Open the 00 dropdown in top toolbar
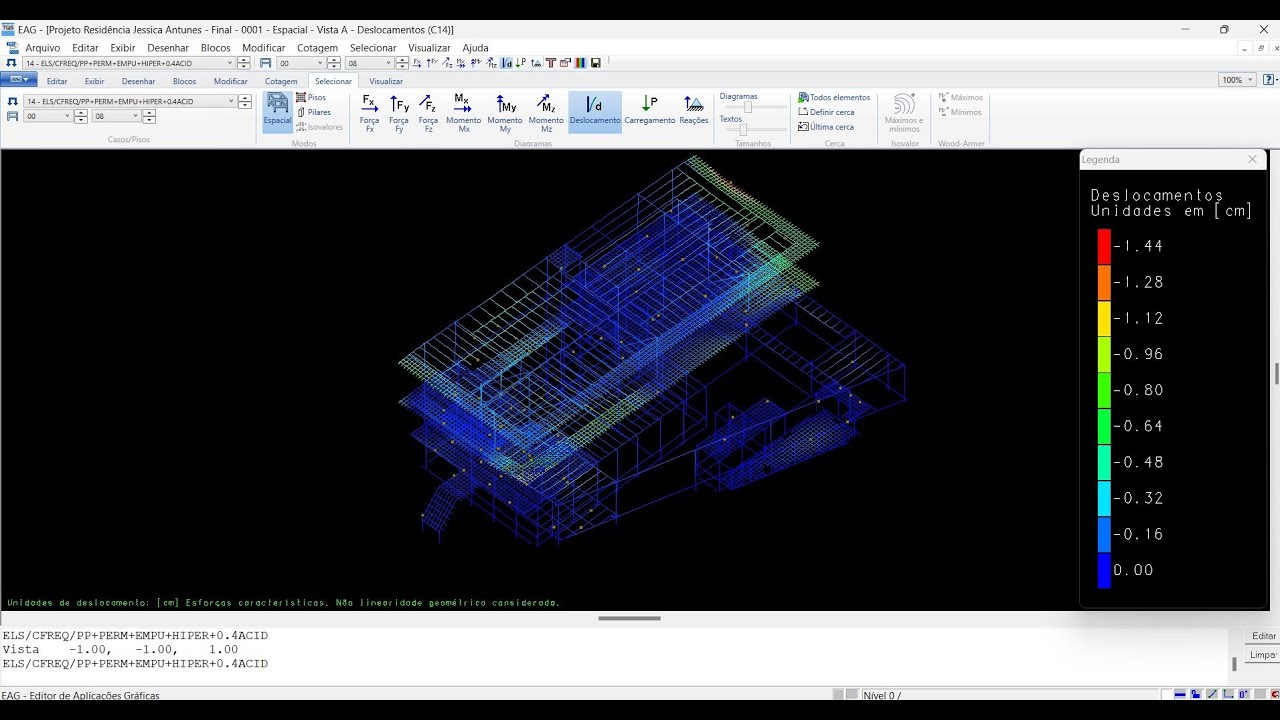Image resolution: width=1280 pixels, height=720 pixels. click(321, 63)
